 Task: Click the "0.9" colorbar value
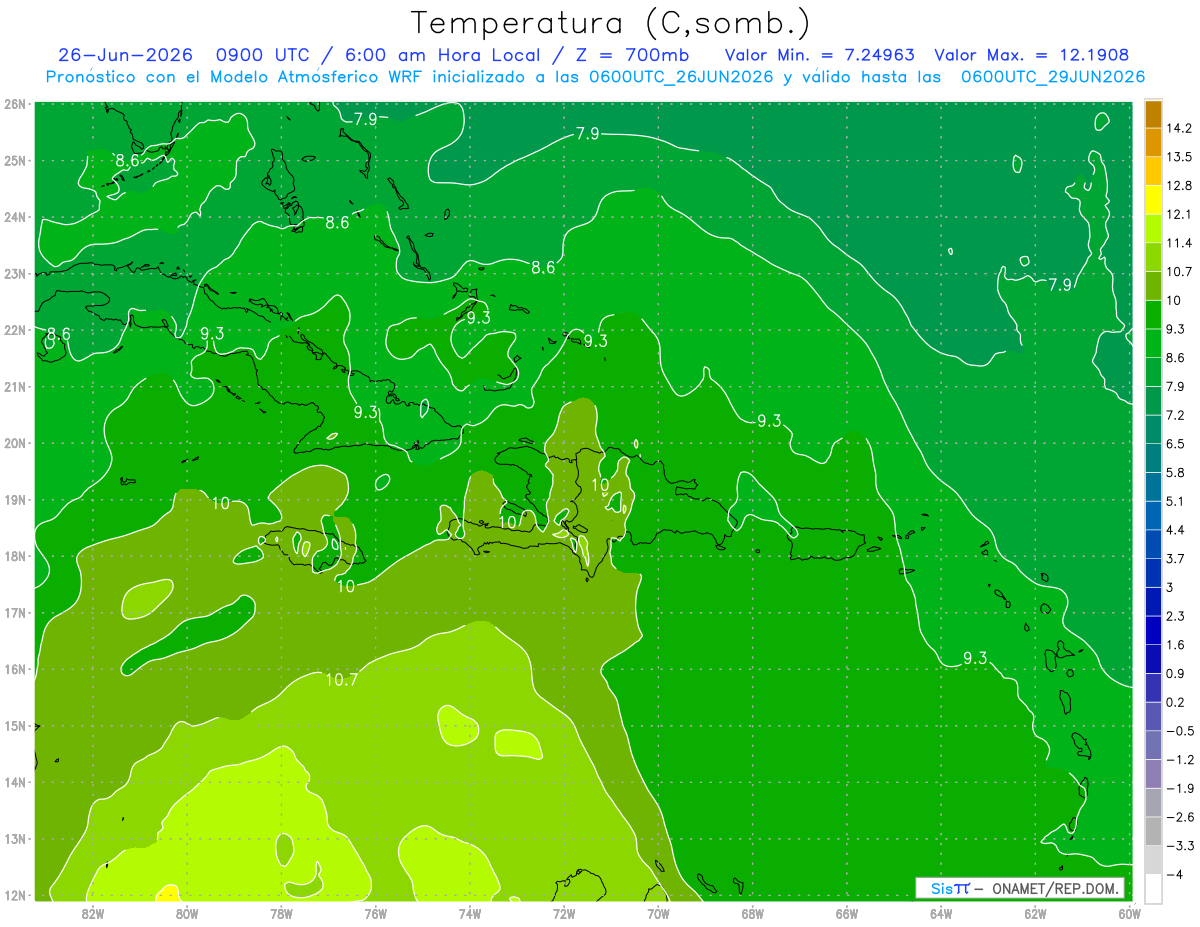1173,673
